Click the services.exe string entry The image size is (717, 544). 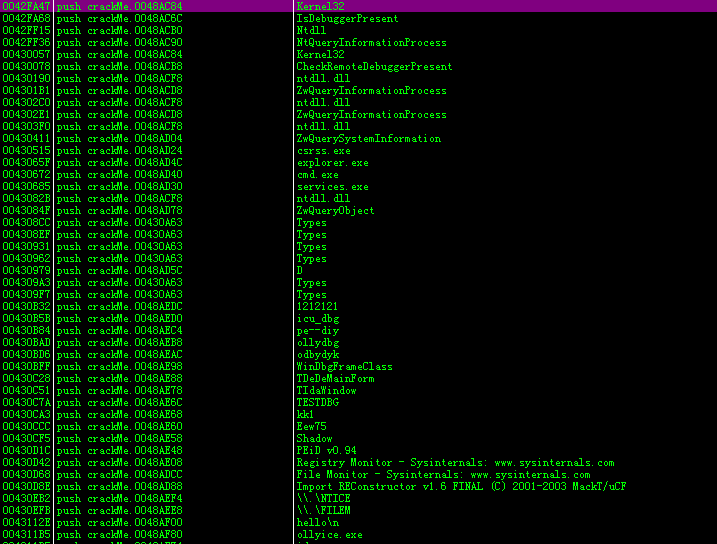point(332,187)
